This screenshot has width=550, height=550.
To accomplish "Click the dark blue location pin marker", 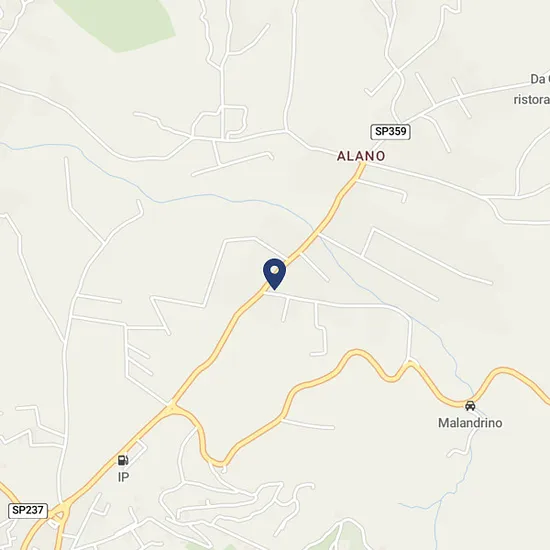I will point(274,274).
